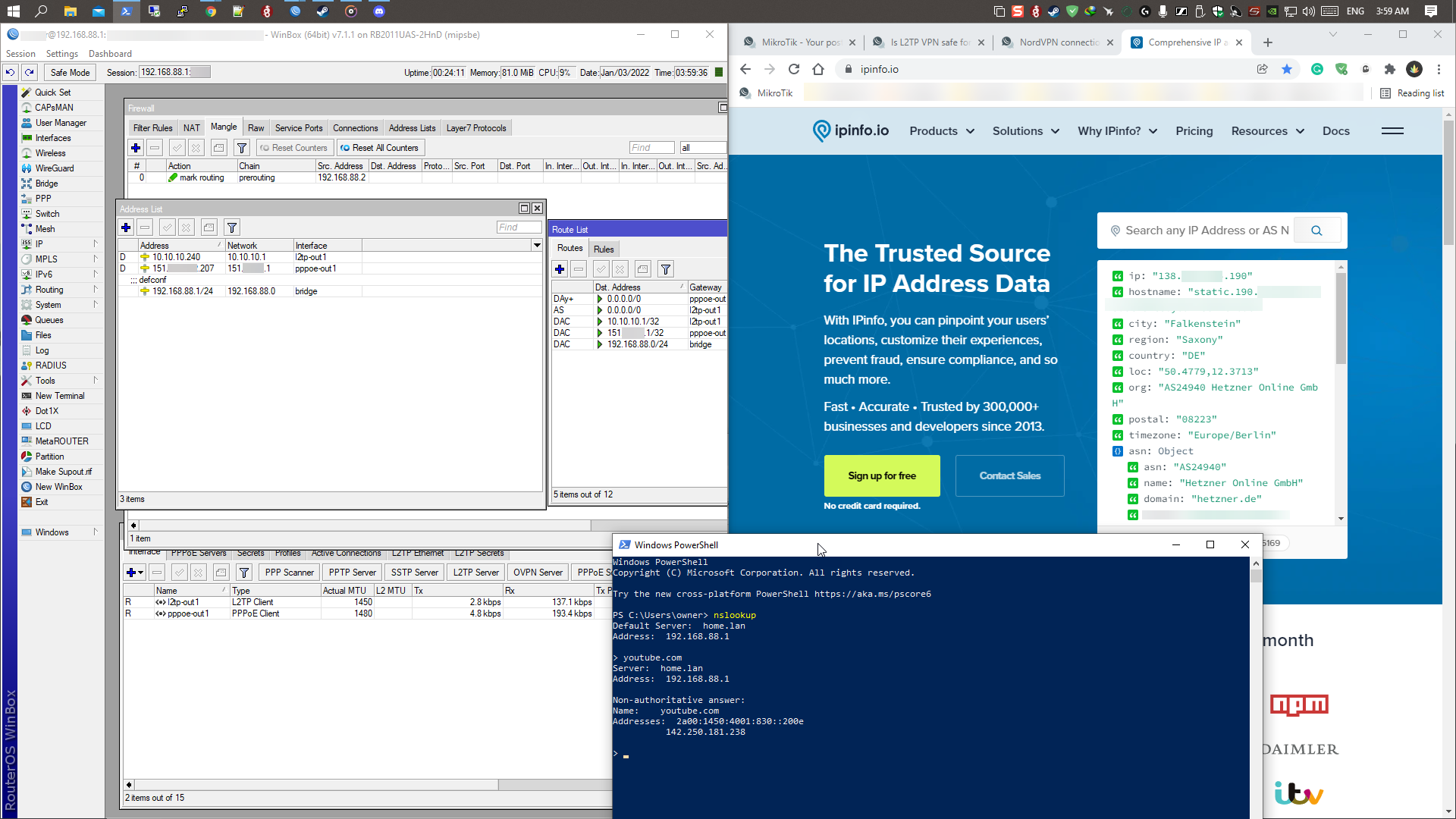Open the Pricing link on ipinfo.io
1456x819 pixels.
(1194, 131)
